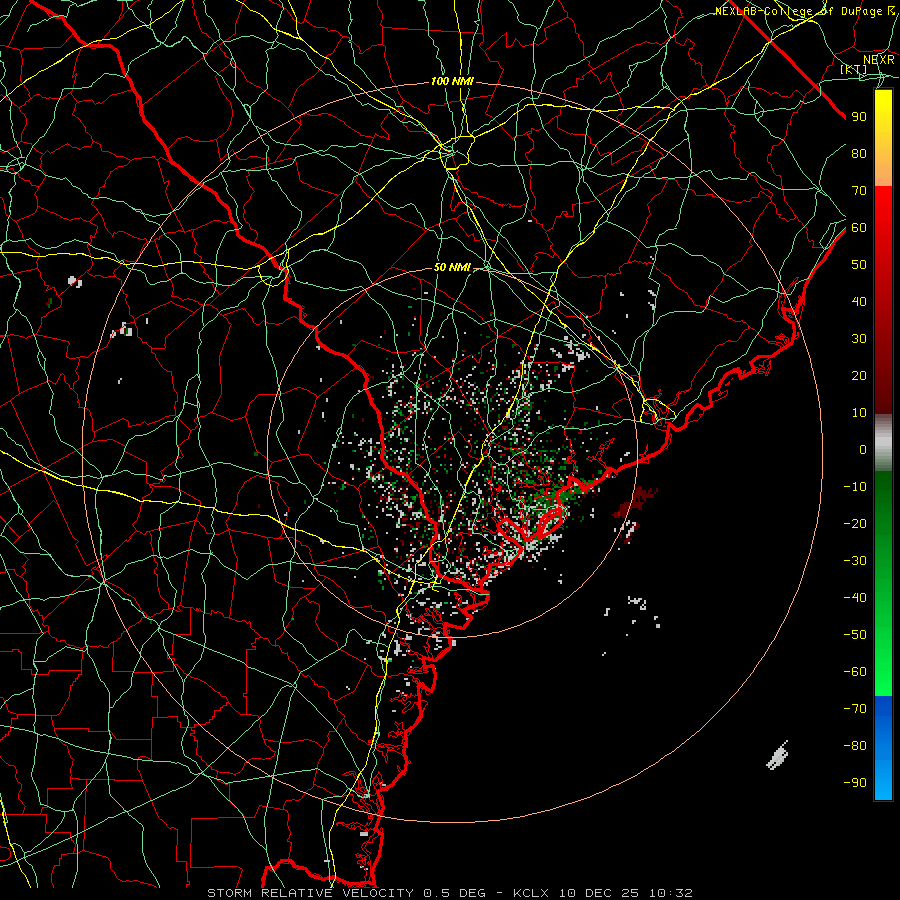This screenshot has width=900, height=900.
Task: Select the 20 knot value on the color scale
Action: click(859, 375)
